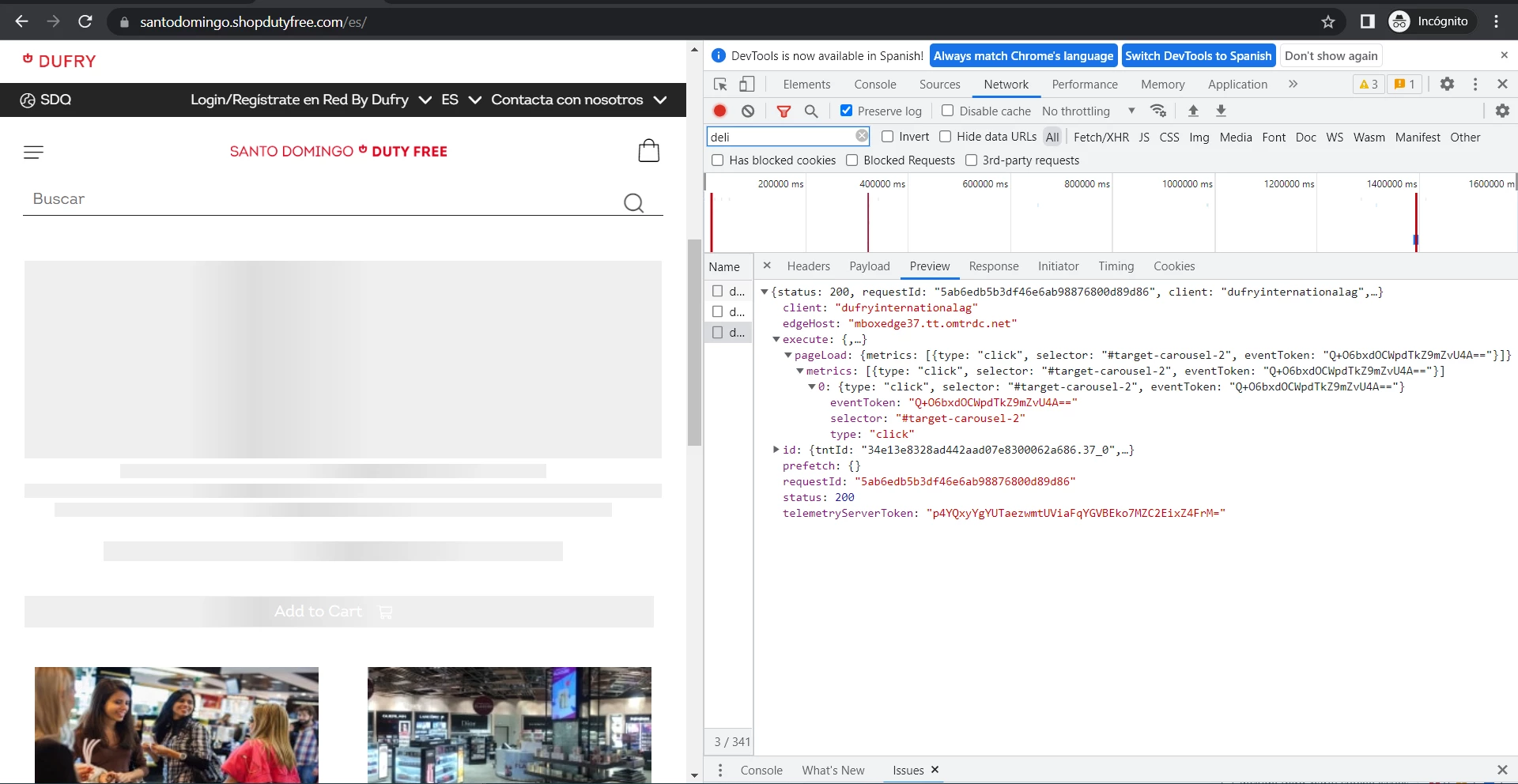Open the Payload tab

(869, 266)
